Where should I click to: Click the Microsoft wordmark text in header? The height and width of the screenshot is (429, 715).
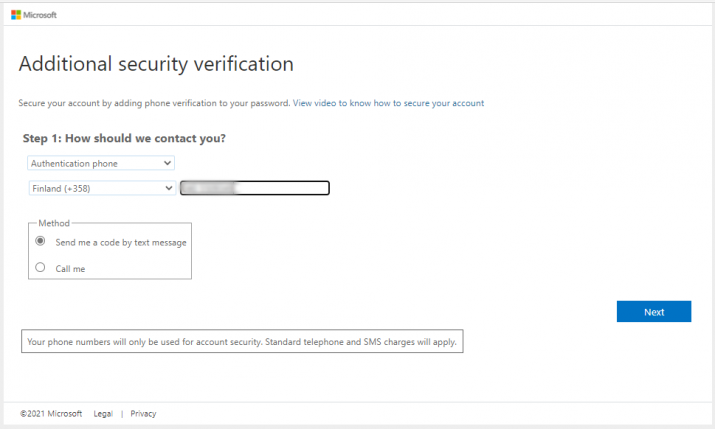click(x=41, y=15)
